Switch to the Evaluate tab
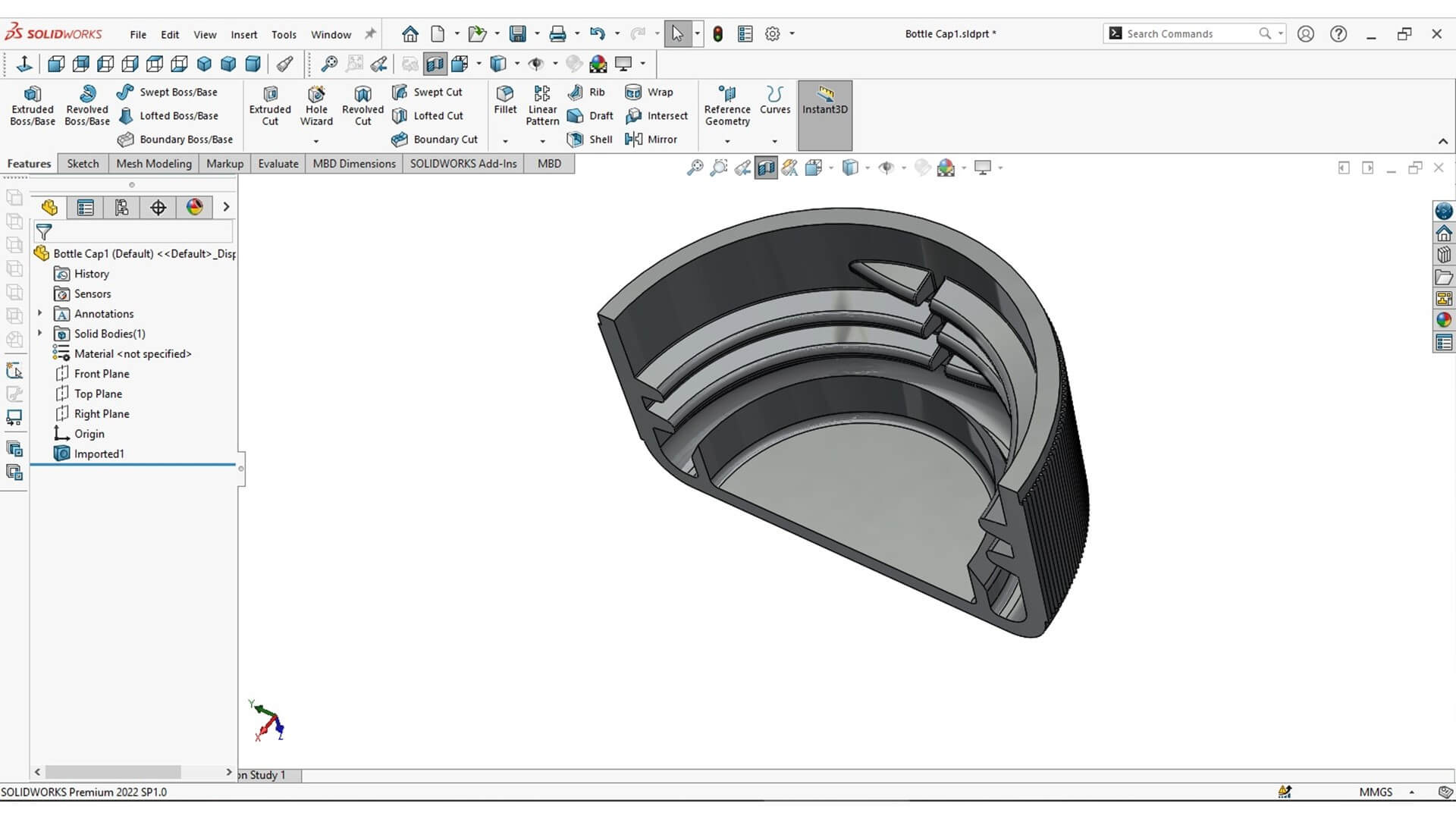This screenshot has width=1456, height=819. (x=278, y=164)
